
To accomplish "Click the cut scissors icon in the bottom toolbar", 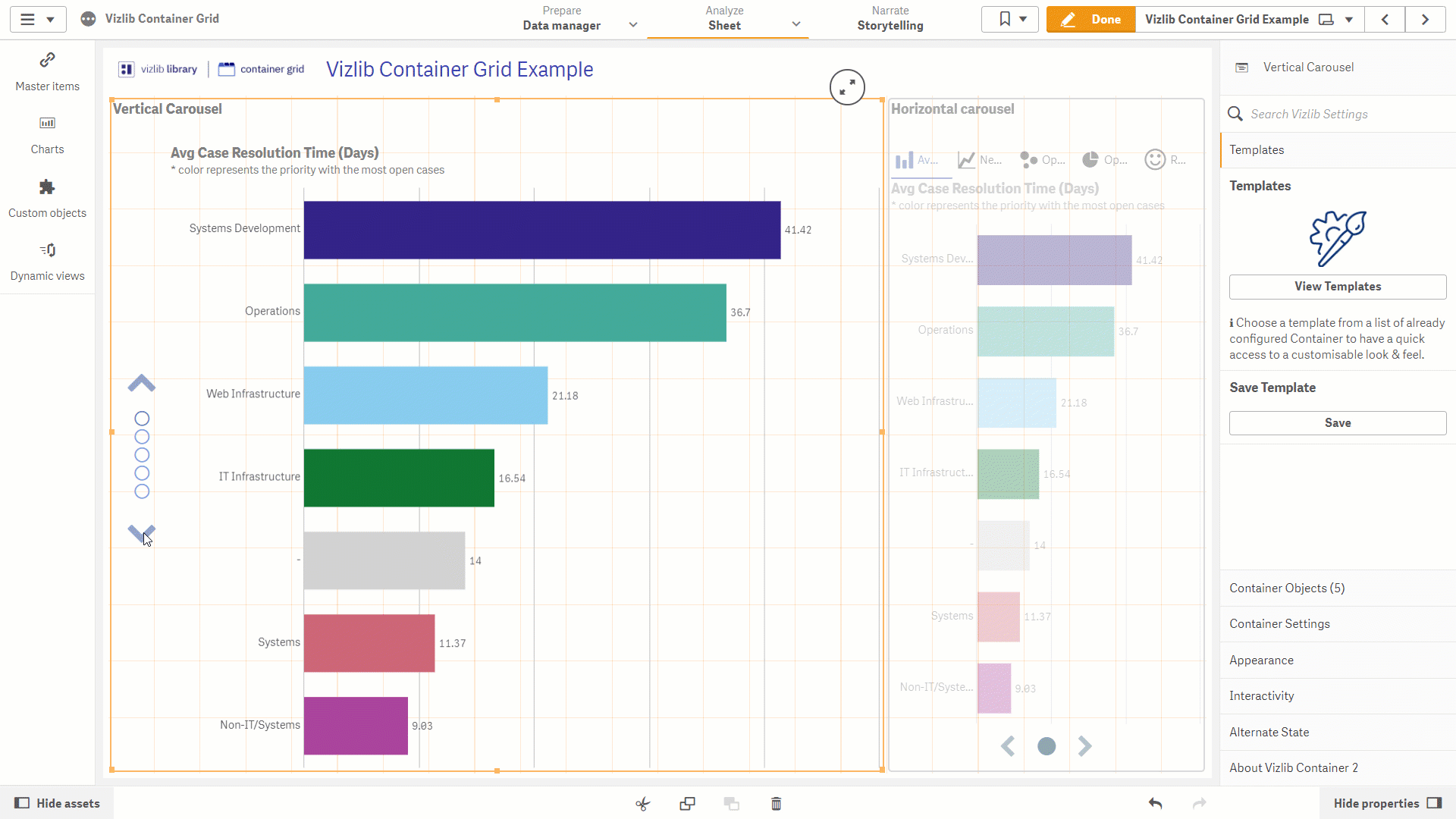I will (x=643, y=804).
